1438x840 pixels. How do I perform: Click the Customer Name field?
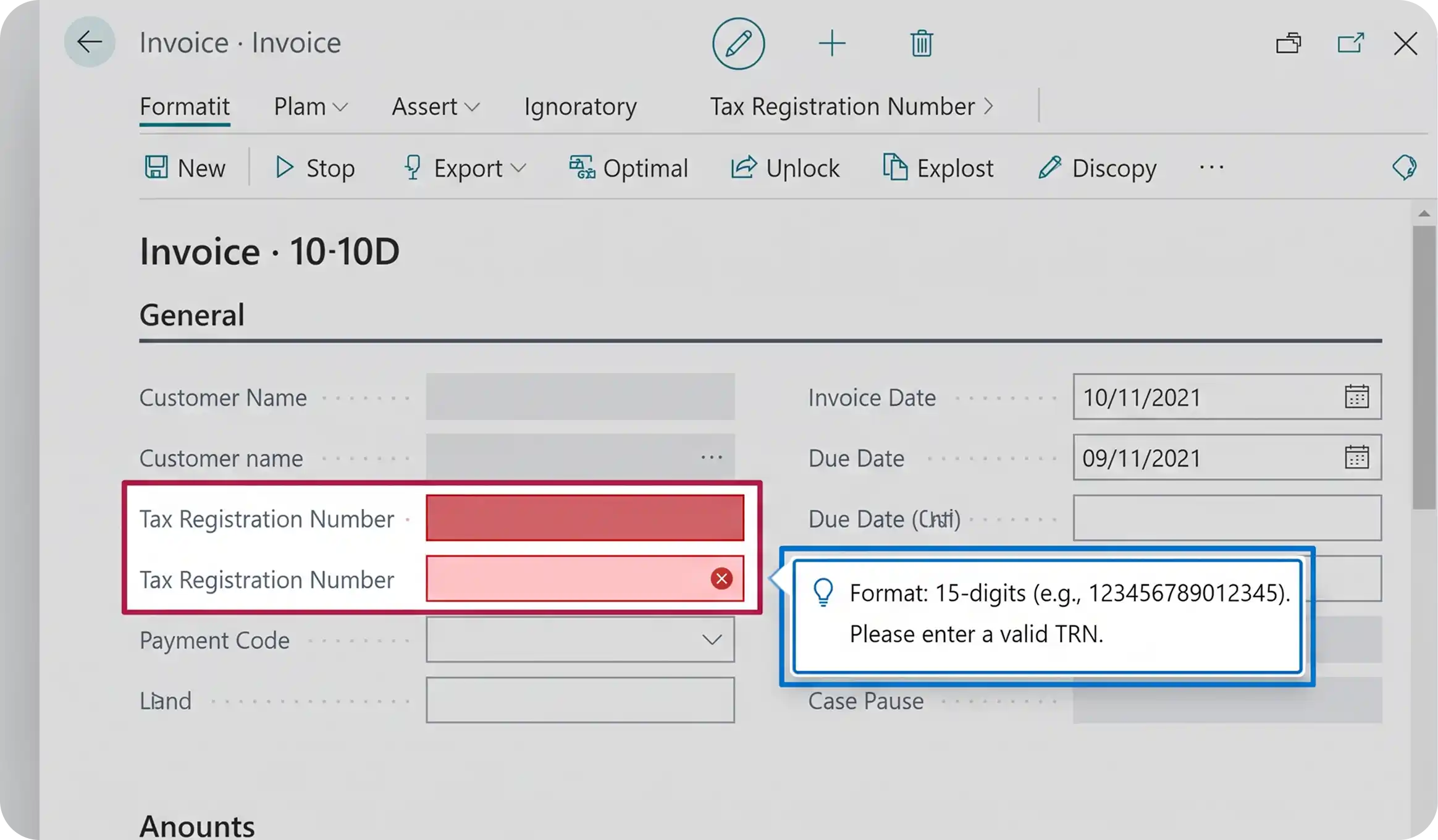coord(580,397)
